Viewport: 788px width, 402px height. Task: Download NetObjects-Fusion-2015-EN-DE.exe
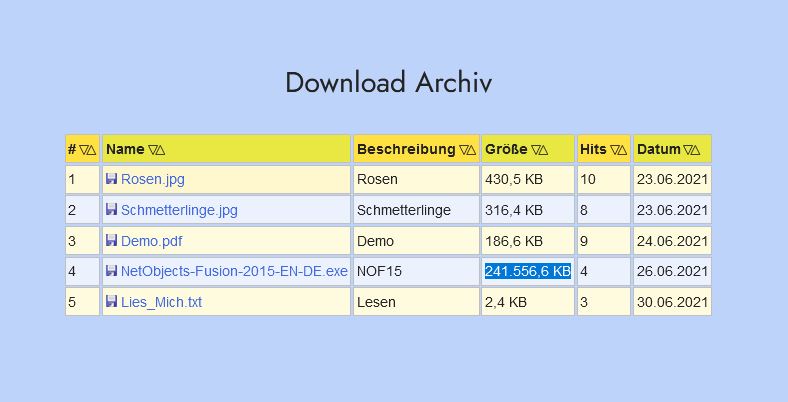tap(234, 272)
